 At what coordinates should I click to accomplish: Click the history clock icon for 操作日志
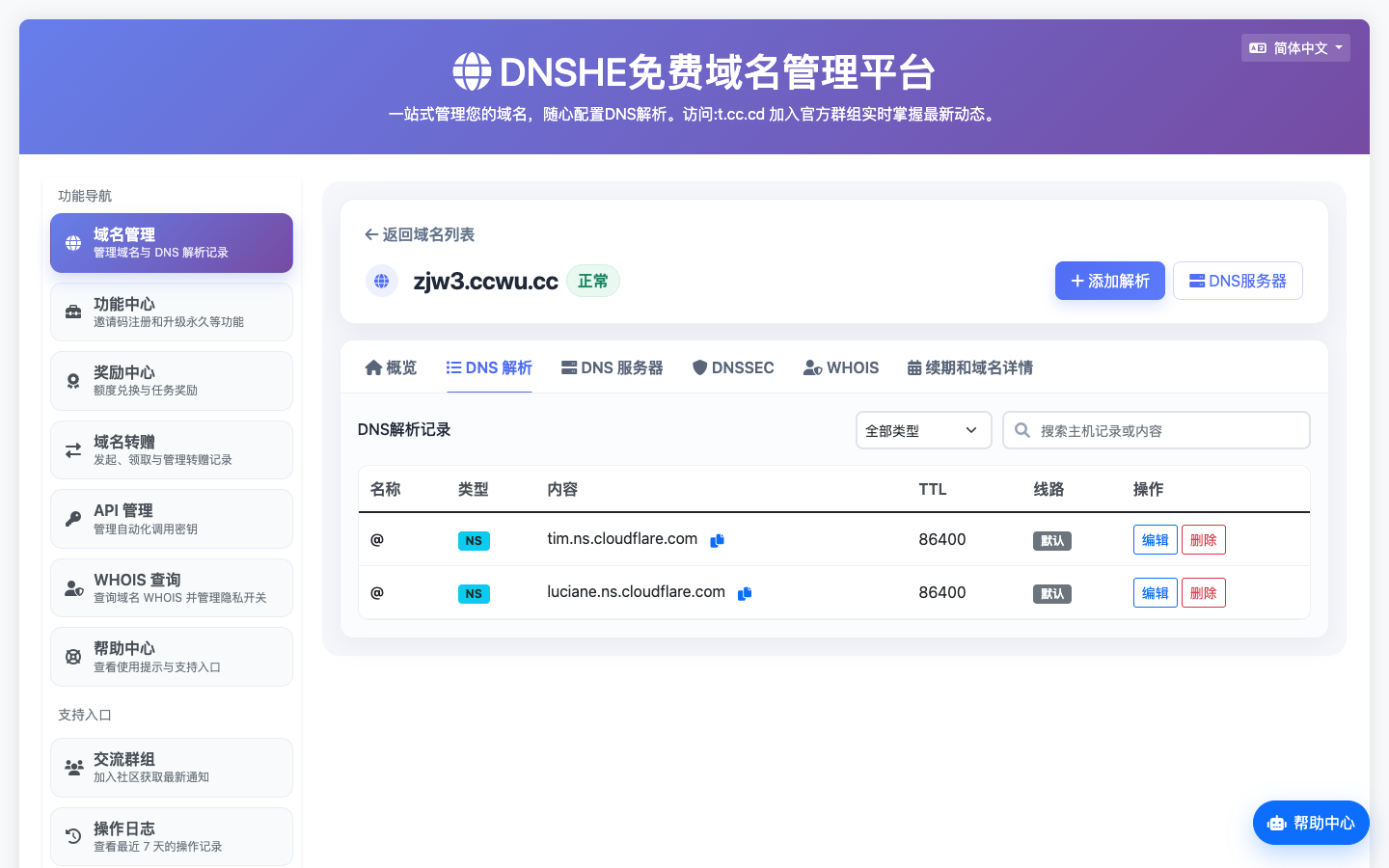73,836
